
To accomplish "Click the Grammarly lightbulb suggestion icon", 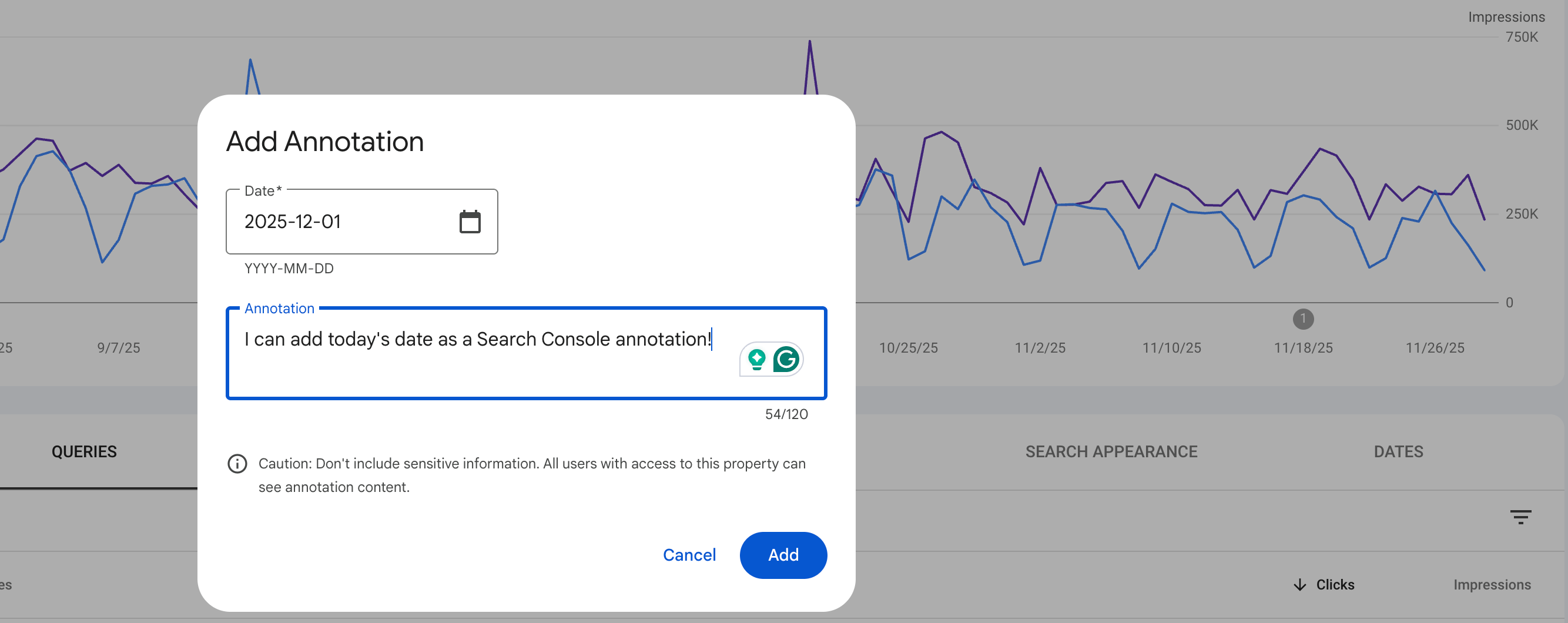I will pos(756,359).
